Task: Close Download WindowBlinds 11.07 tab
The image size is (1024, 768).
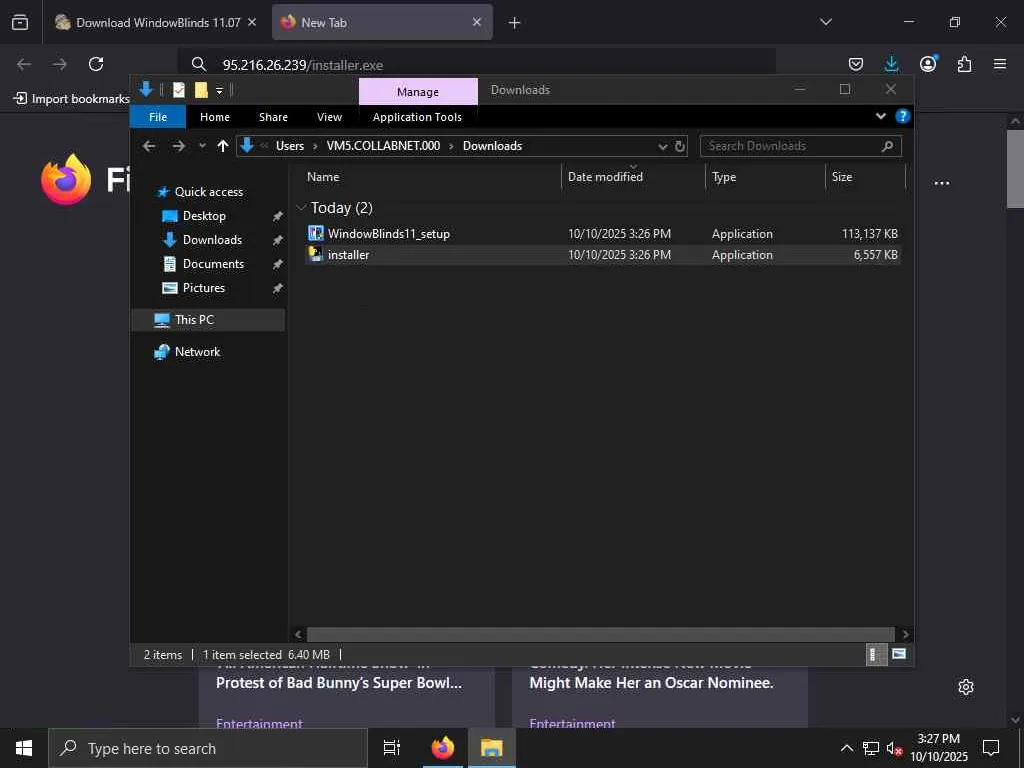Action: tap(252, 22)
